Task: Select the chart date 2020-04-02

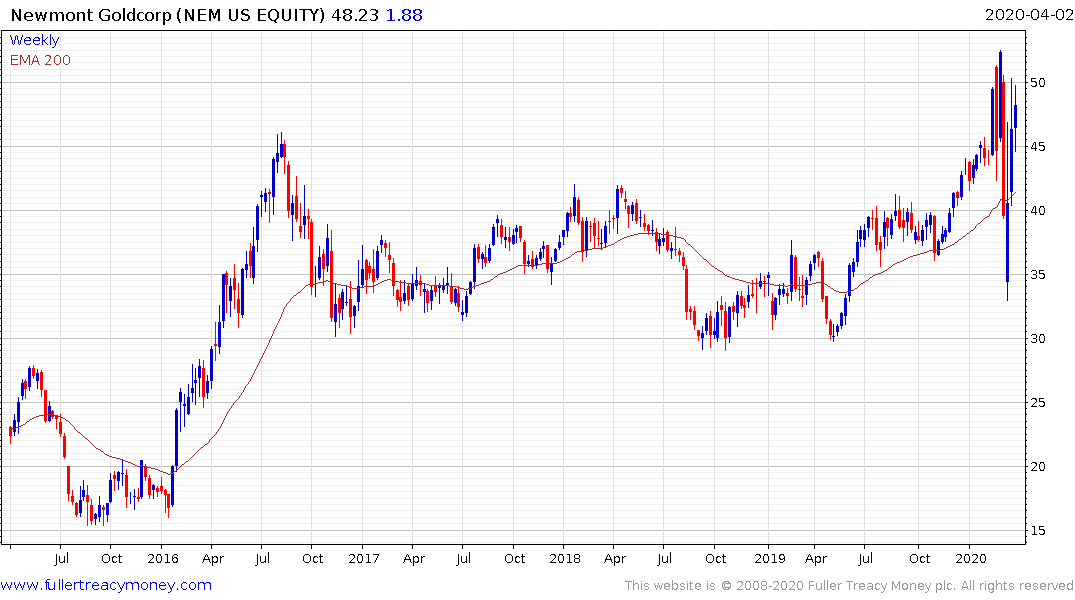Action: pyautogui.click(x=1028, y=14)
